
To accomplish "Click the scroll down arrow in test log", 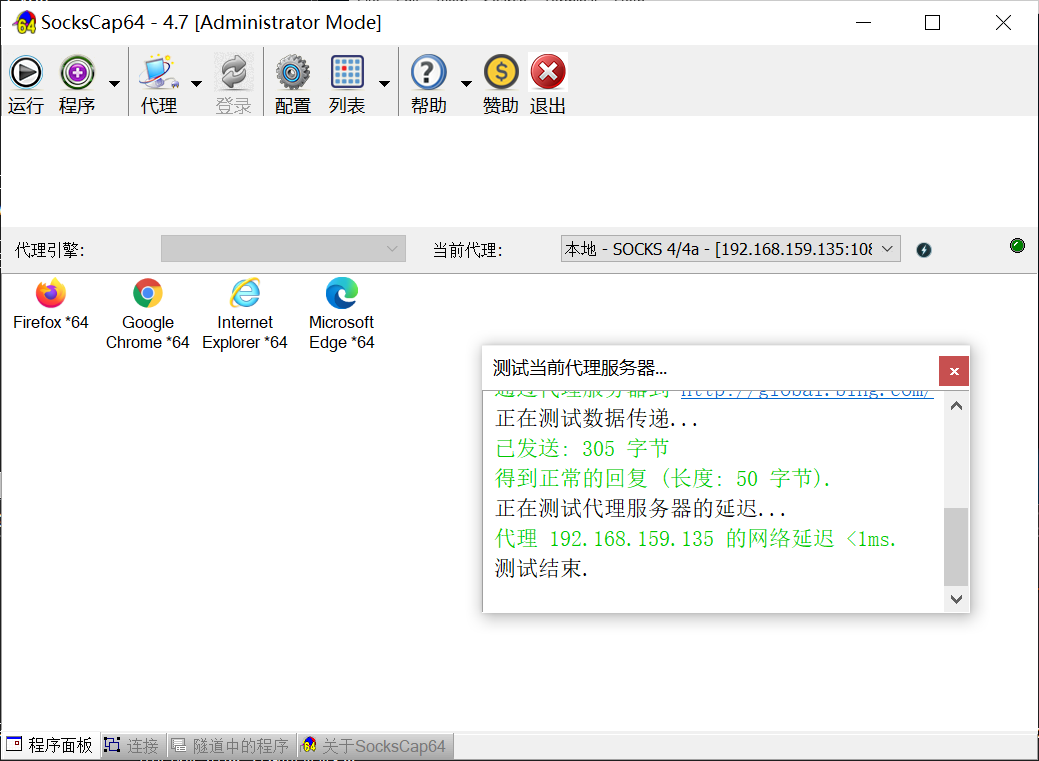I will coord(956,599).
